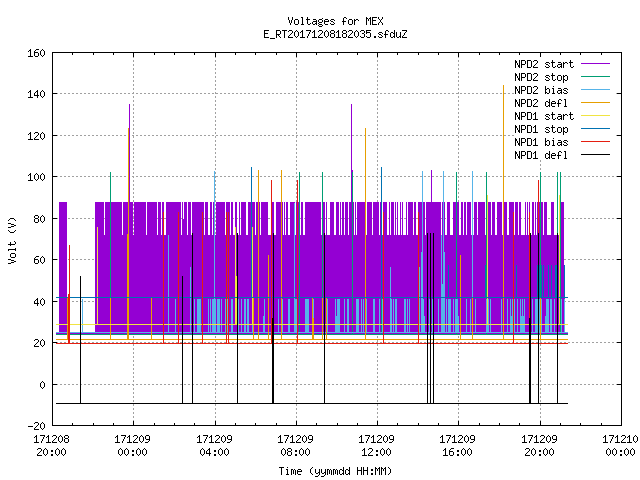The image size is (640, 480).
Task: Click the 171209 00:00 time tick label
Action: point(132,446)
